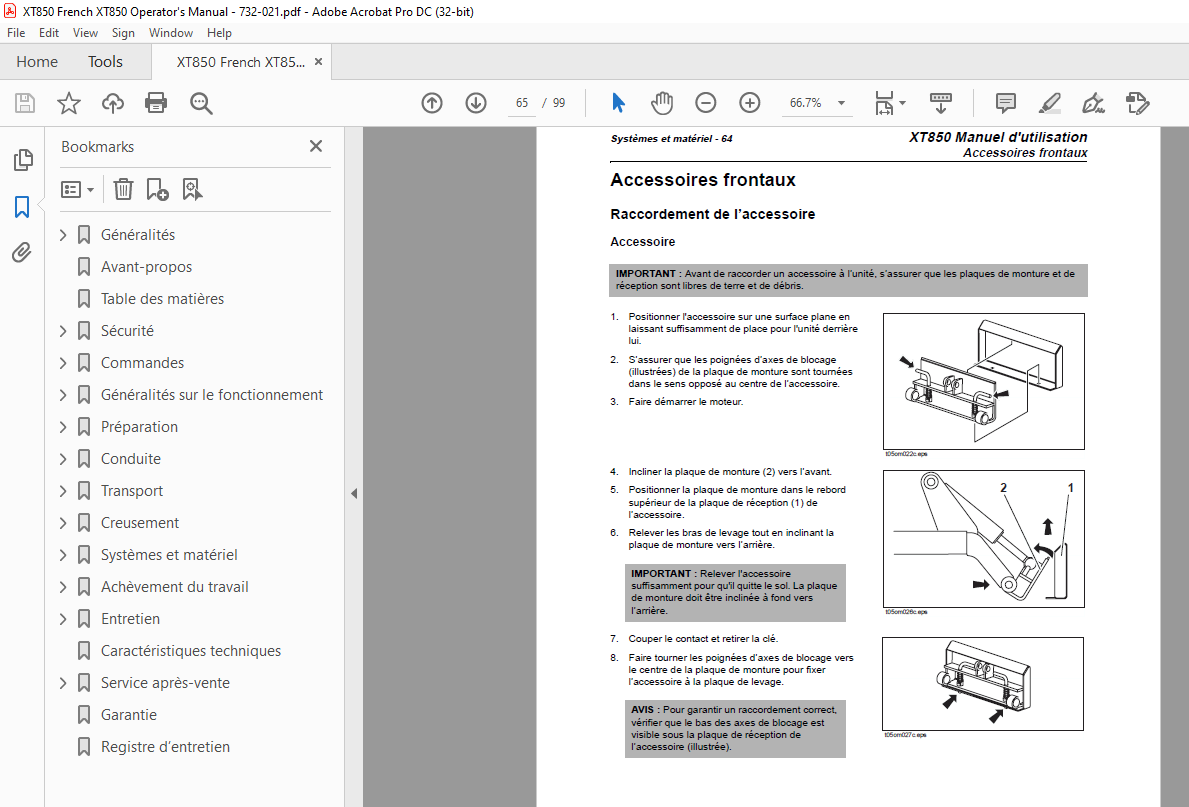Activate the selection arrow tool
The width and height of the screenshot is (1189, 807).
coord(619,102)
